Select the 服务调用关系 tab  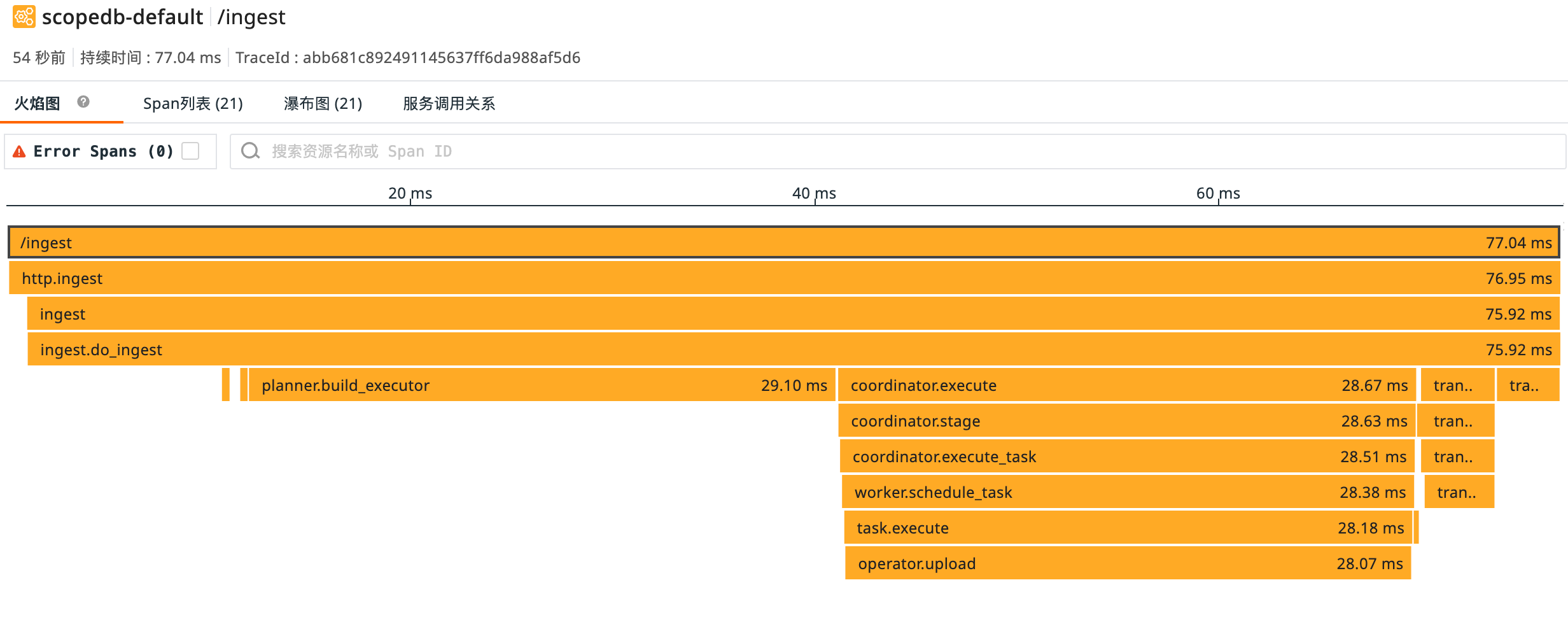tap(449, 103)
